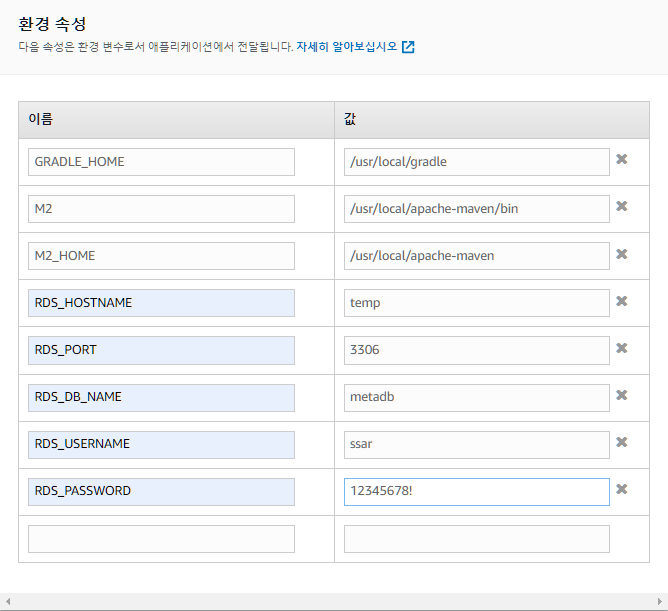This screenshot has width=668, height=611.
Task: Focus the RDS_HOSTNAME name field
Action: coord(161,303)
